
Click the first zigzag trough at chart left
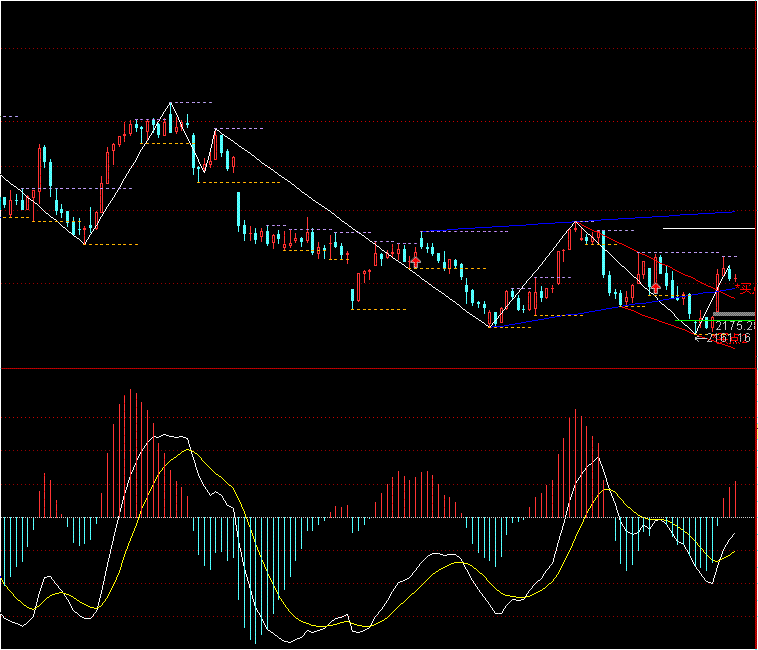pyautogui.click(x=85, y=243)
